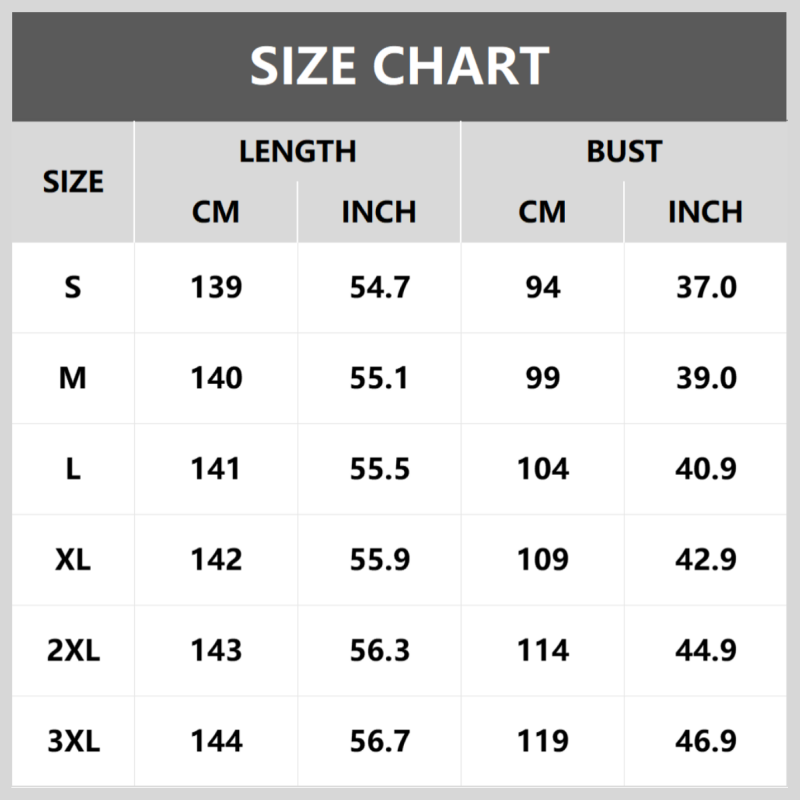The image size is (800, 800).
Task: Select the 55.1 inch length value
Action: [379, 378]
